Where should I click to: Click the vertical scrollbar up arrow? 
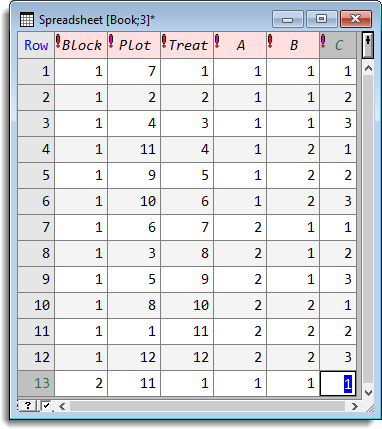[368, 69]
